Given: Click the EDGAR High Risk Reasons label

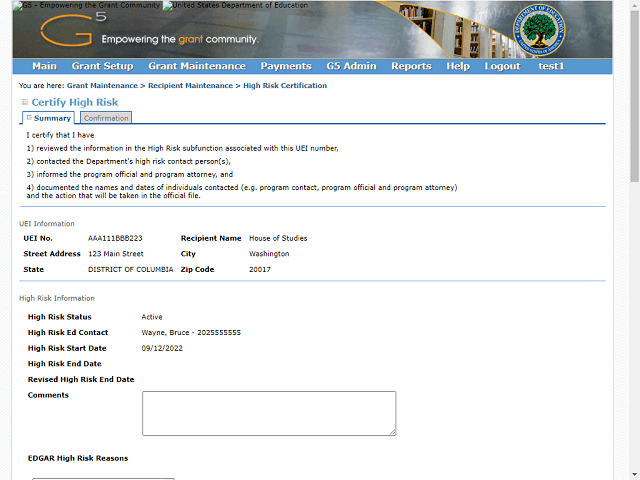Looking at the screenshot, I should tap(78, 458).
